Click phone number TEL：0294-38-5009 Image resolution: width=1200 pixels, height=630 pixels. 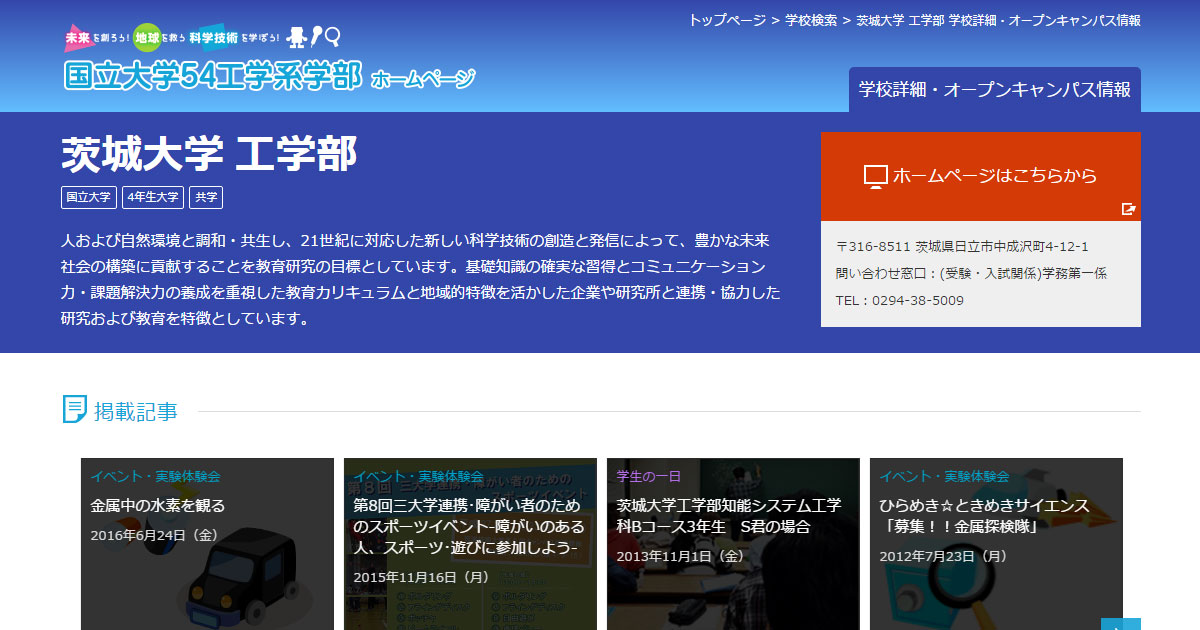900,300
